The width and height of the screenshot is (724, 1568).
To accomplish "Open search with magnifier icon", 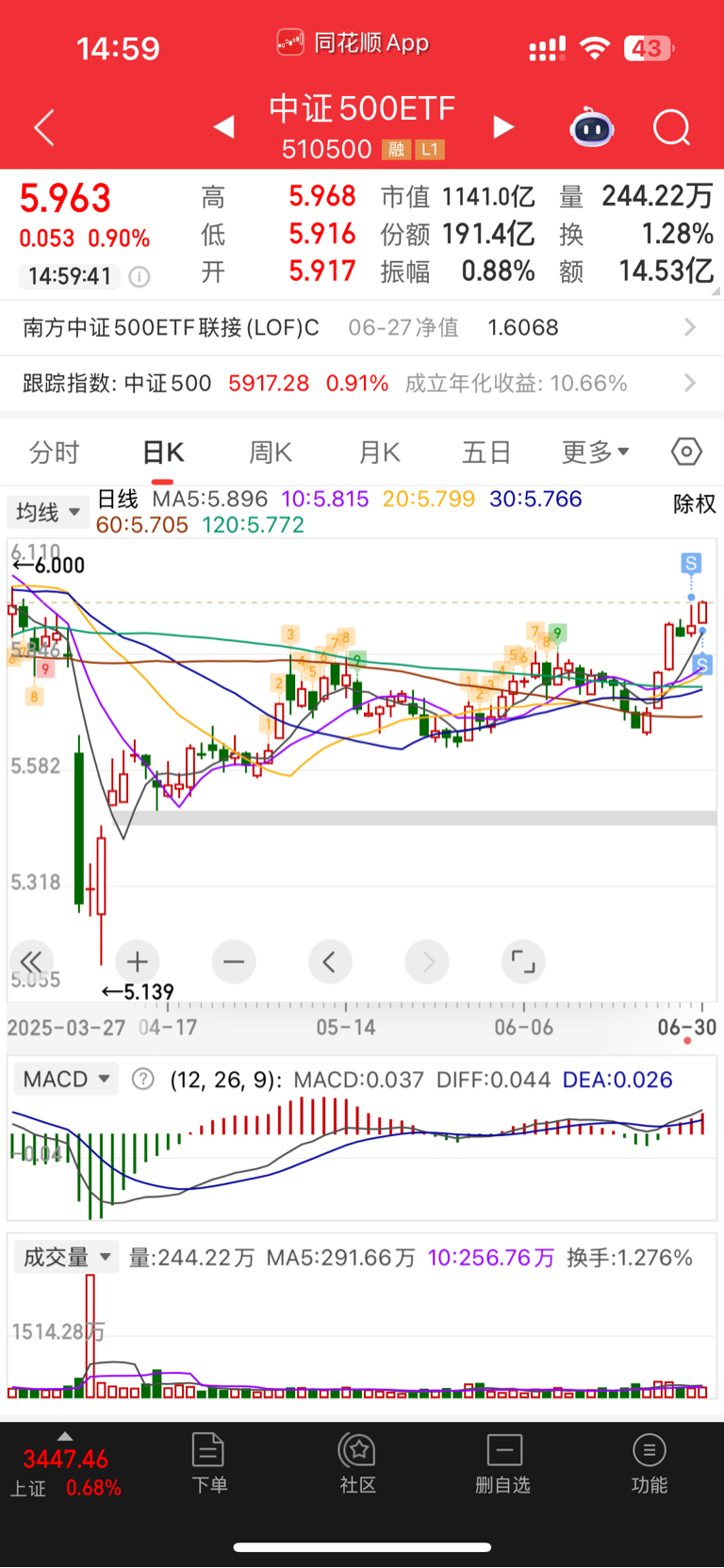I will 672,127.
